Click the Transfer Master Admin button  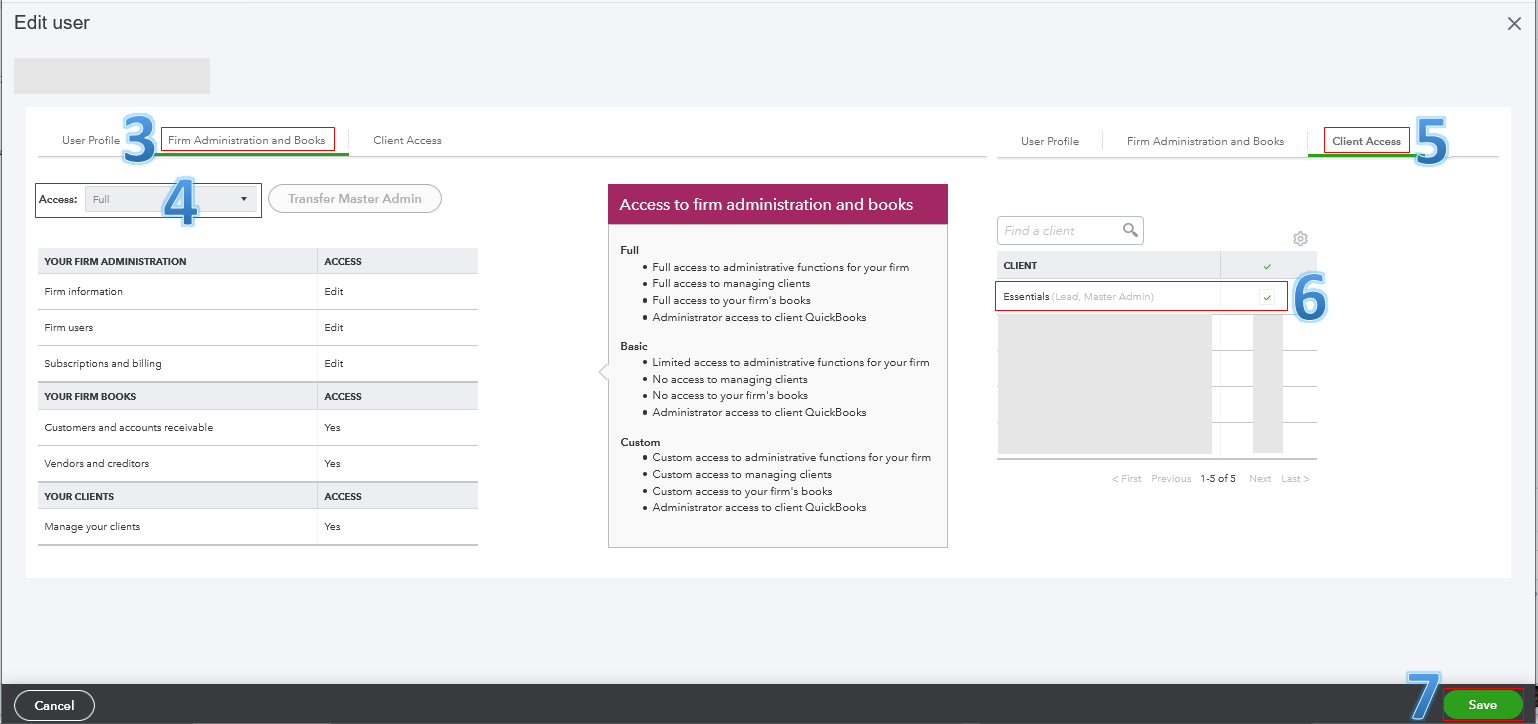(354, 198)
